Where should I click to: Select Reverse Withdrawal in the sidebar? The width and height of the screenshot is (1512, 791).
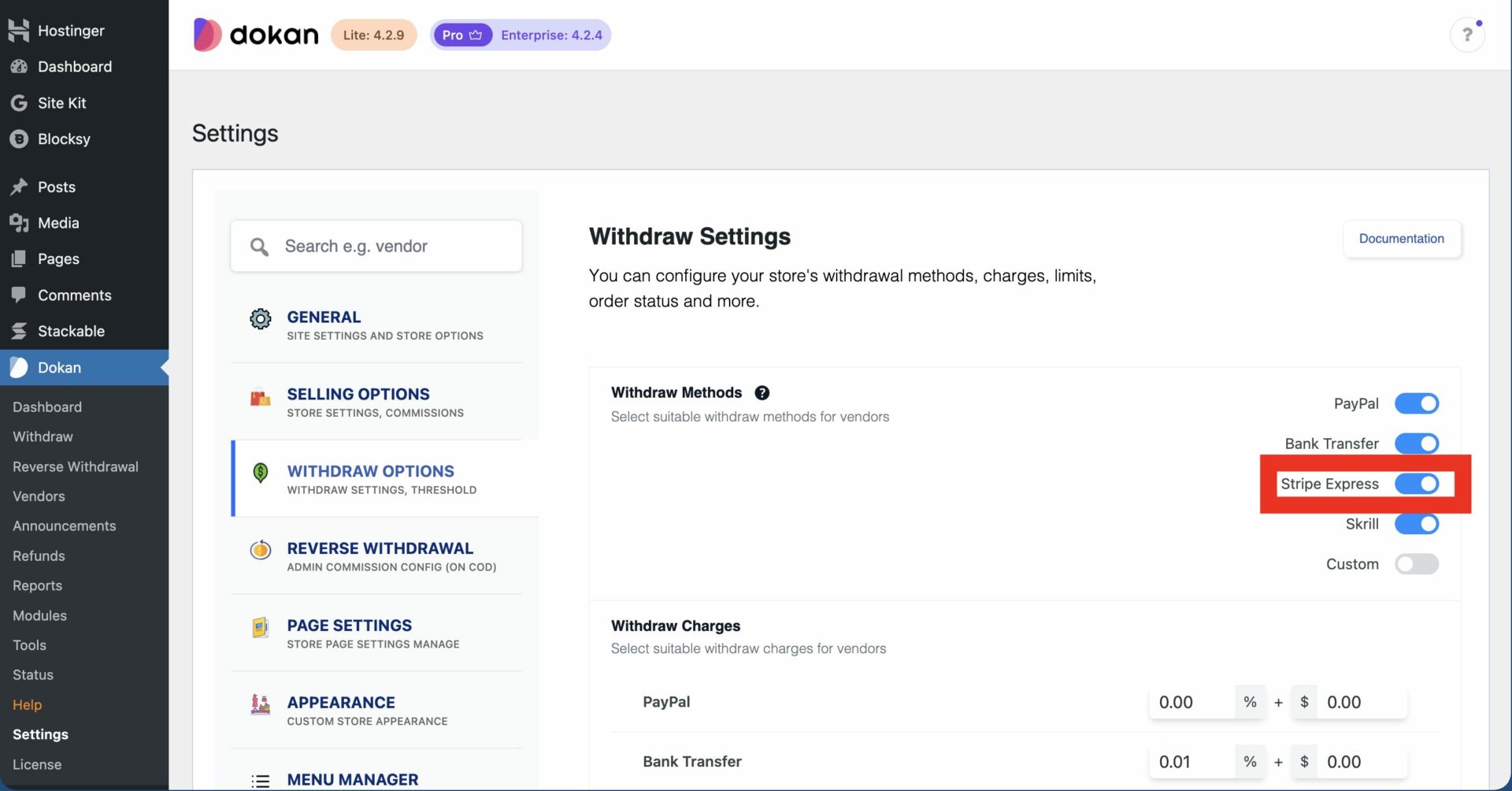(x=75, y=466)
